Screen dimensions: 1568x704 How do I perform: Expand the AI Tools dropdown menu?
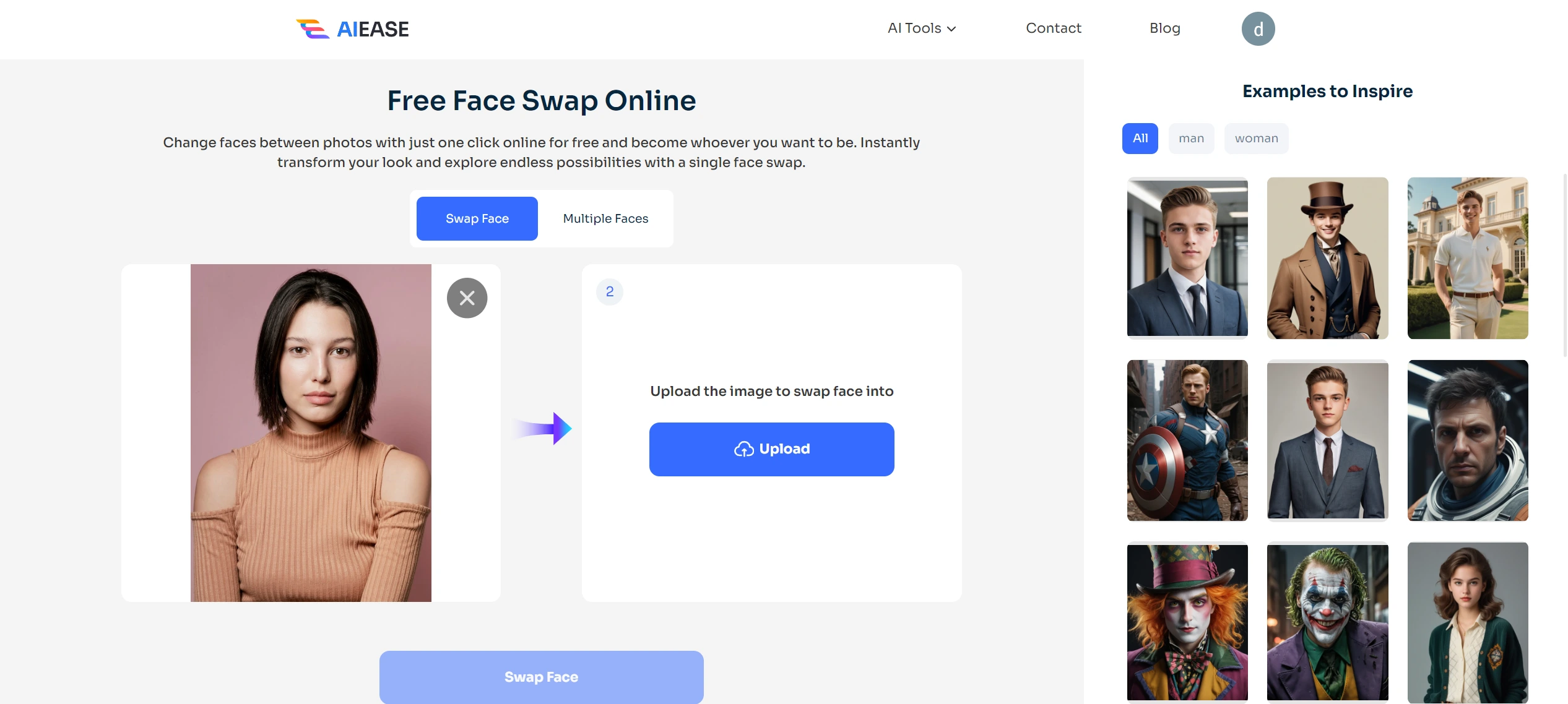(x=921, y=28)
